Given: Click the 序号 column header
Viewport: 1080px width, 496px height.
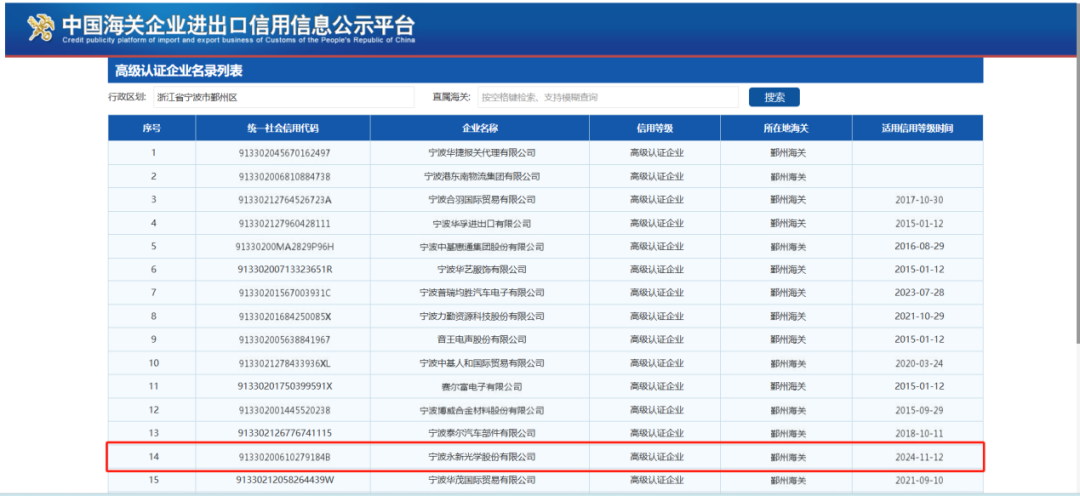Looking at the screenshot, I should tap(152, 128).
